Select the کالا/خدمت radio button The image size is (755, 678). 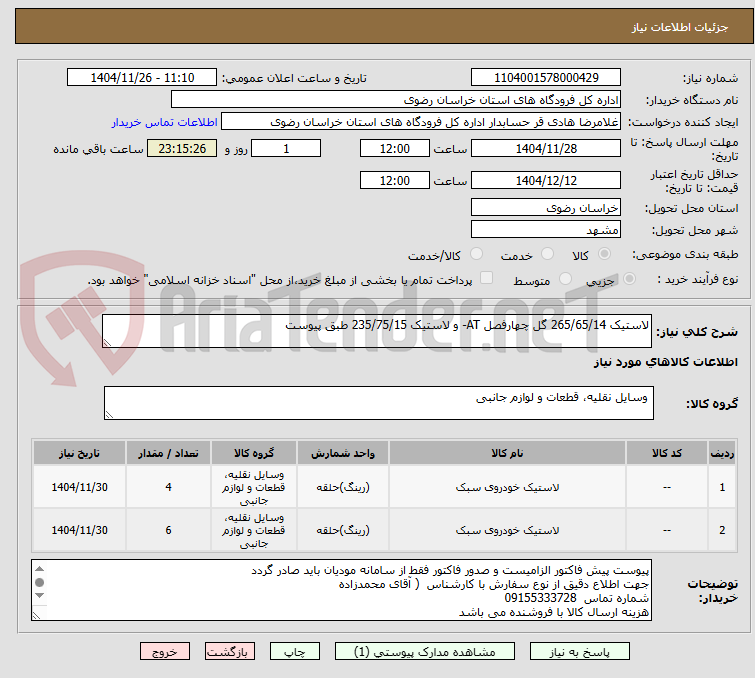pyautogui.click(x=476, y=254)
